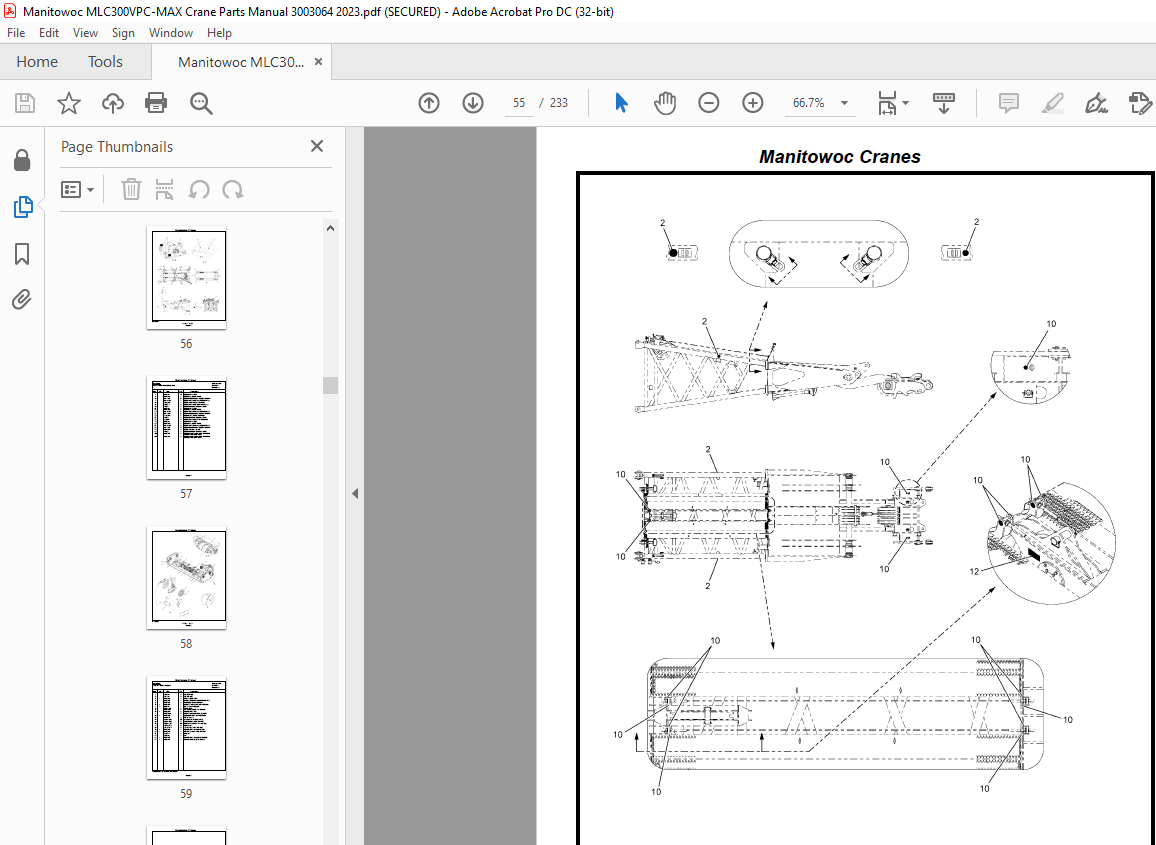Open the Sign menu
Screen dimensions: 1156x845
123,32
